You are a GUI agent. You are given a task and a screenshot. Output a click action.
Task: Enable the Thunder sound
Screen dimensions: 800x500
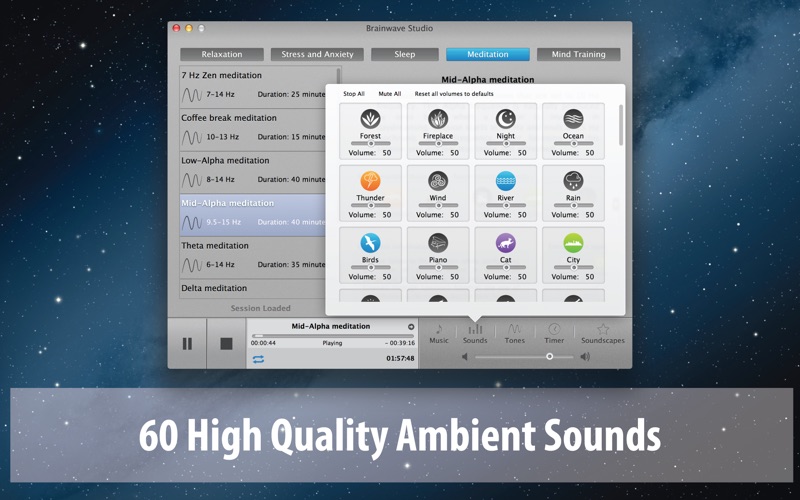coord(370,181)
